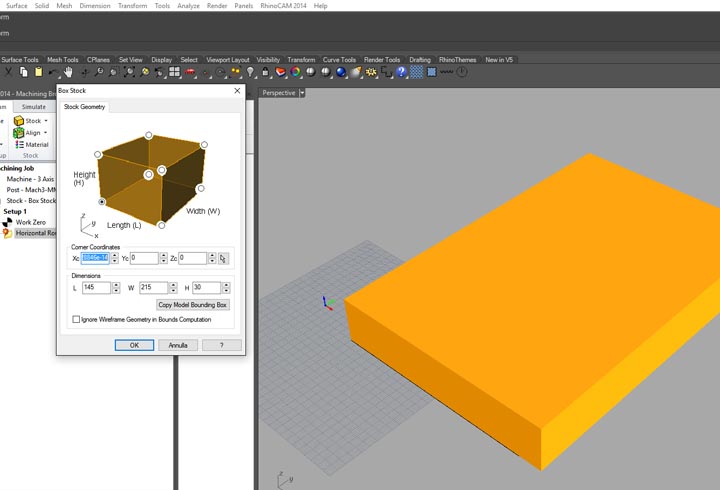Click the Material icon in Stock group
The width and height of the screenshot is (720, 490).
click(19, 145)
